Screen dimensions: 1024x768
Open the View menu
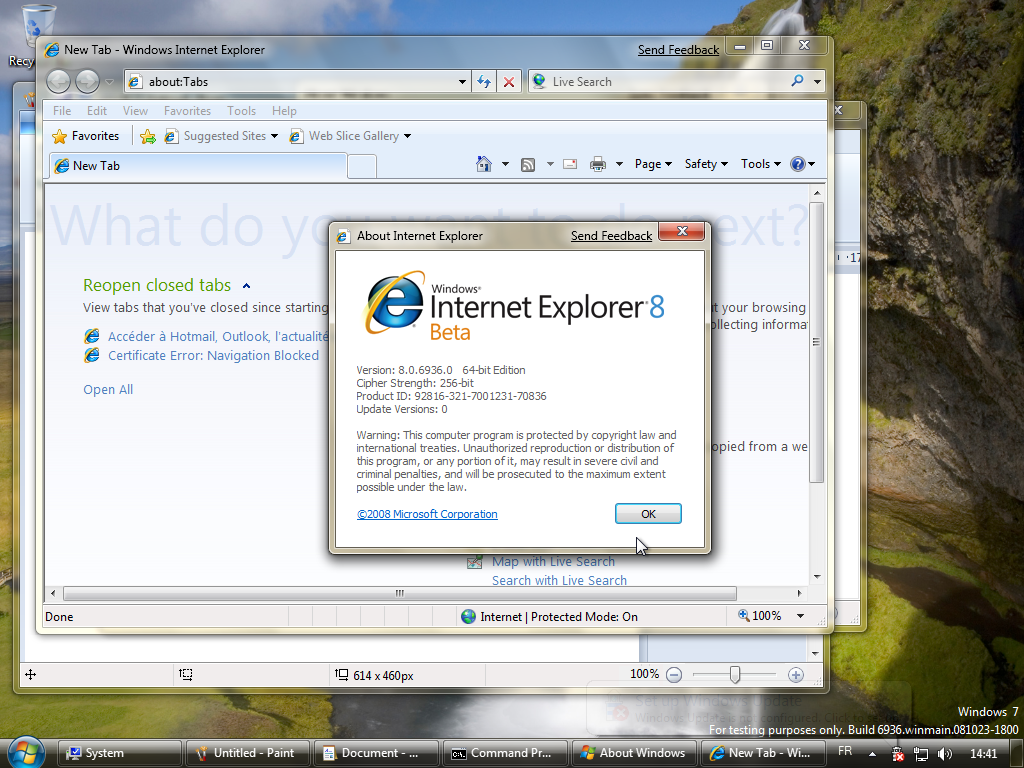point(135,110)
